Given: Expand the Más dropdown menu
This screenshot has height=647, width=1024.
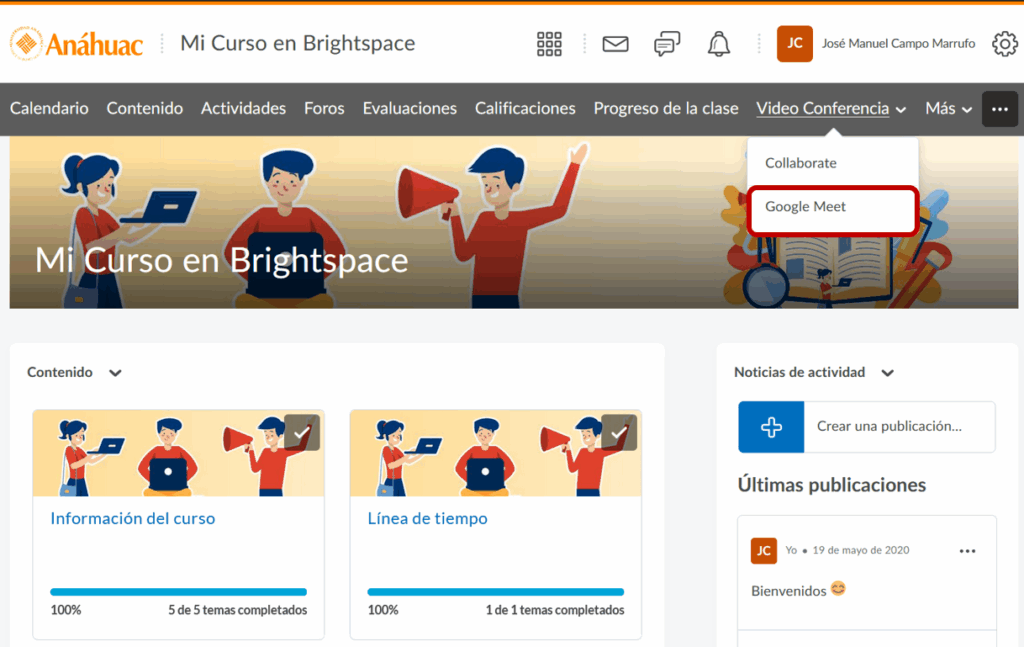Looking at the screenshot, I should click(948, 109).
